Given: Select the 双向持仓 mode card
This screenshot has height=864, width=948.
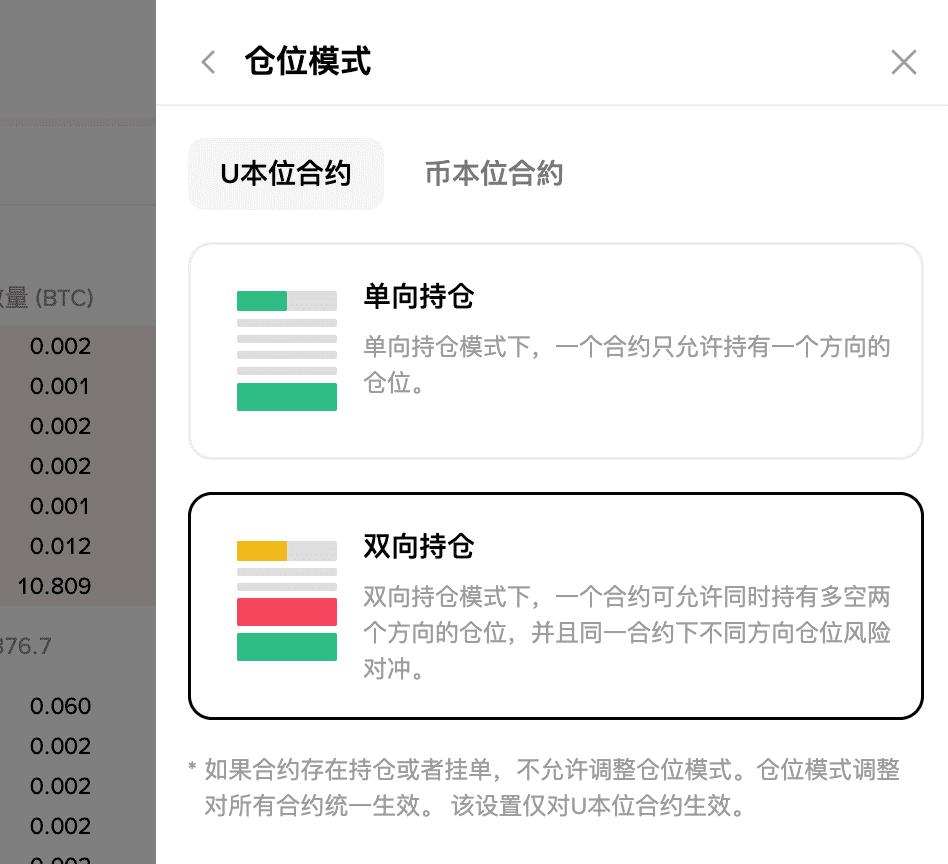Looking at the screenshot, I should tap(555, 606).
